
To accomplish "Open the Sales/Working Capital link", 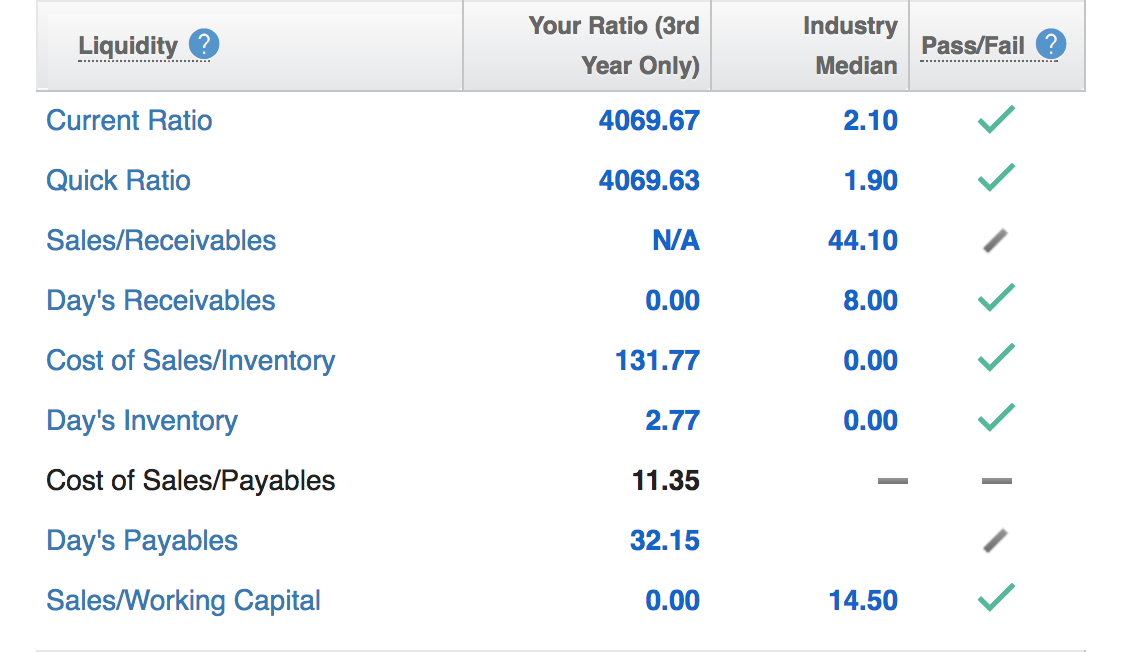I will click(x=183, y=601).
